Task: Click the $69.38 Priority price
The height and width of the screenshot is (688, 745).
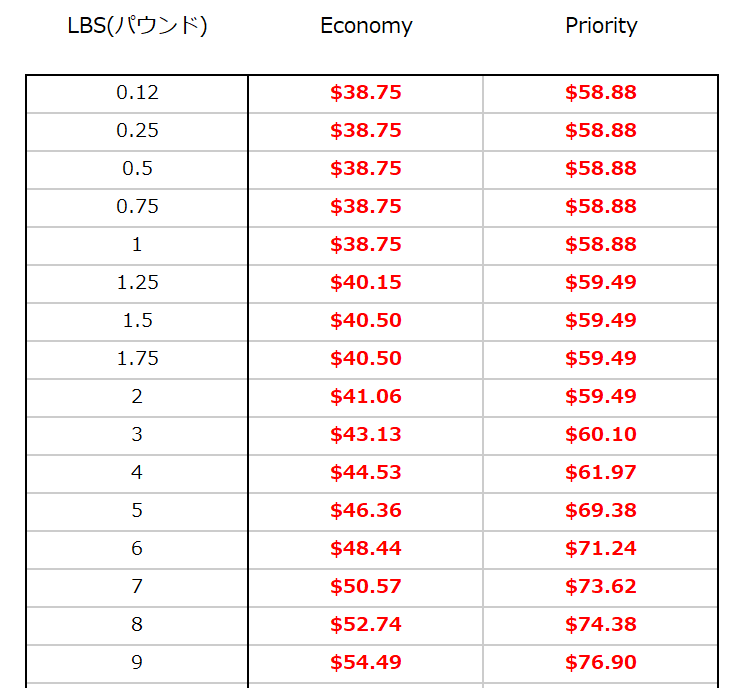Action: (x=601, y=510)
